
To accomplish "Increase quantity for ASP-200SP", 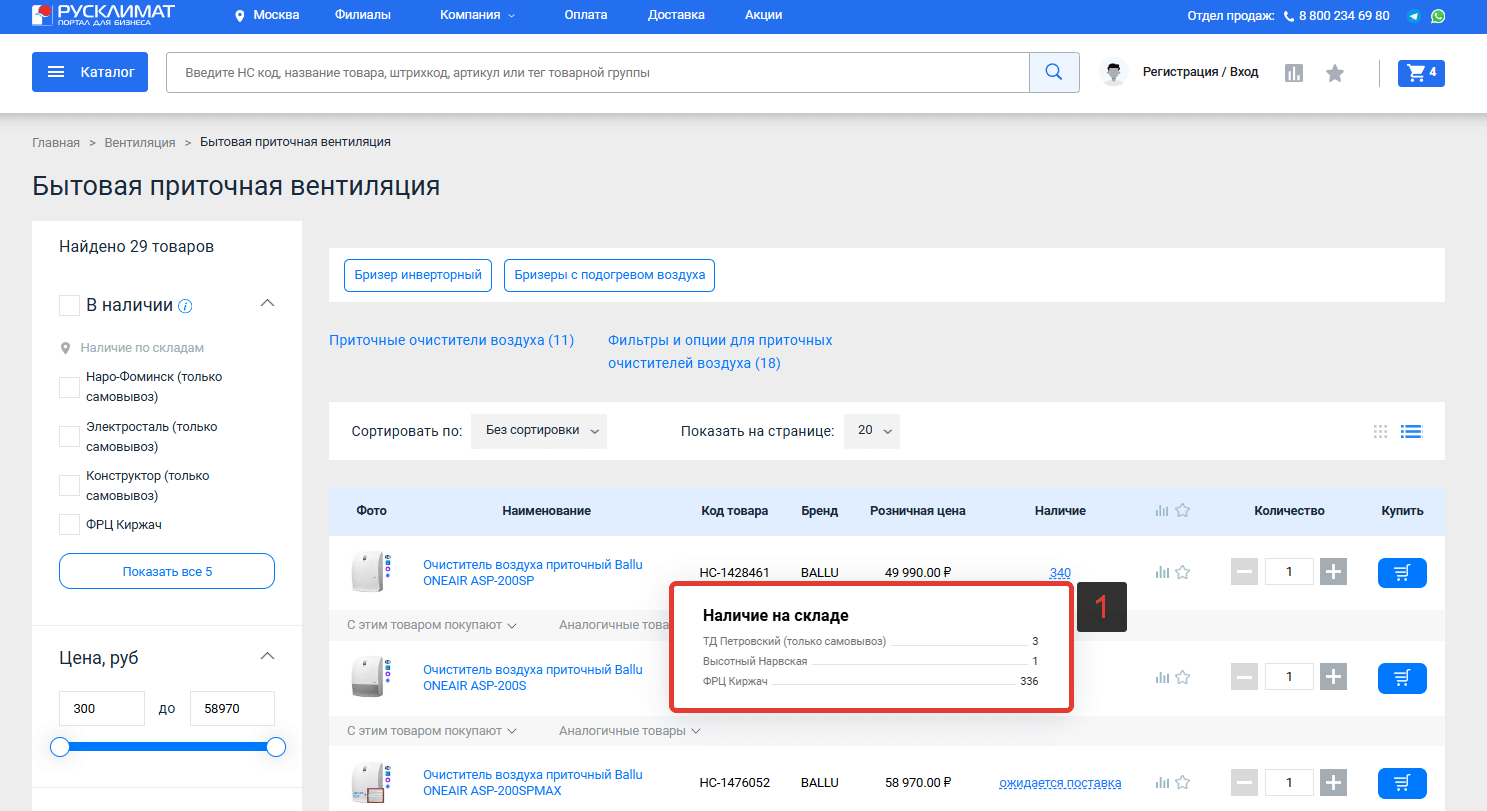I will click(1333, 572).
